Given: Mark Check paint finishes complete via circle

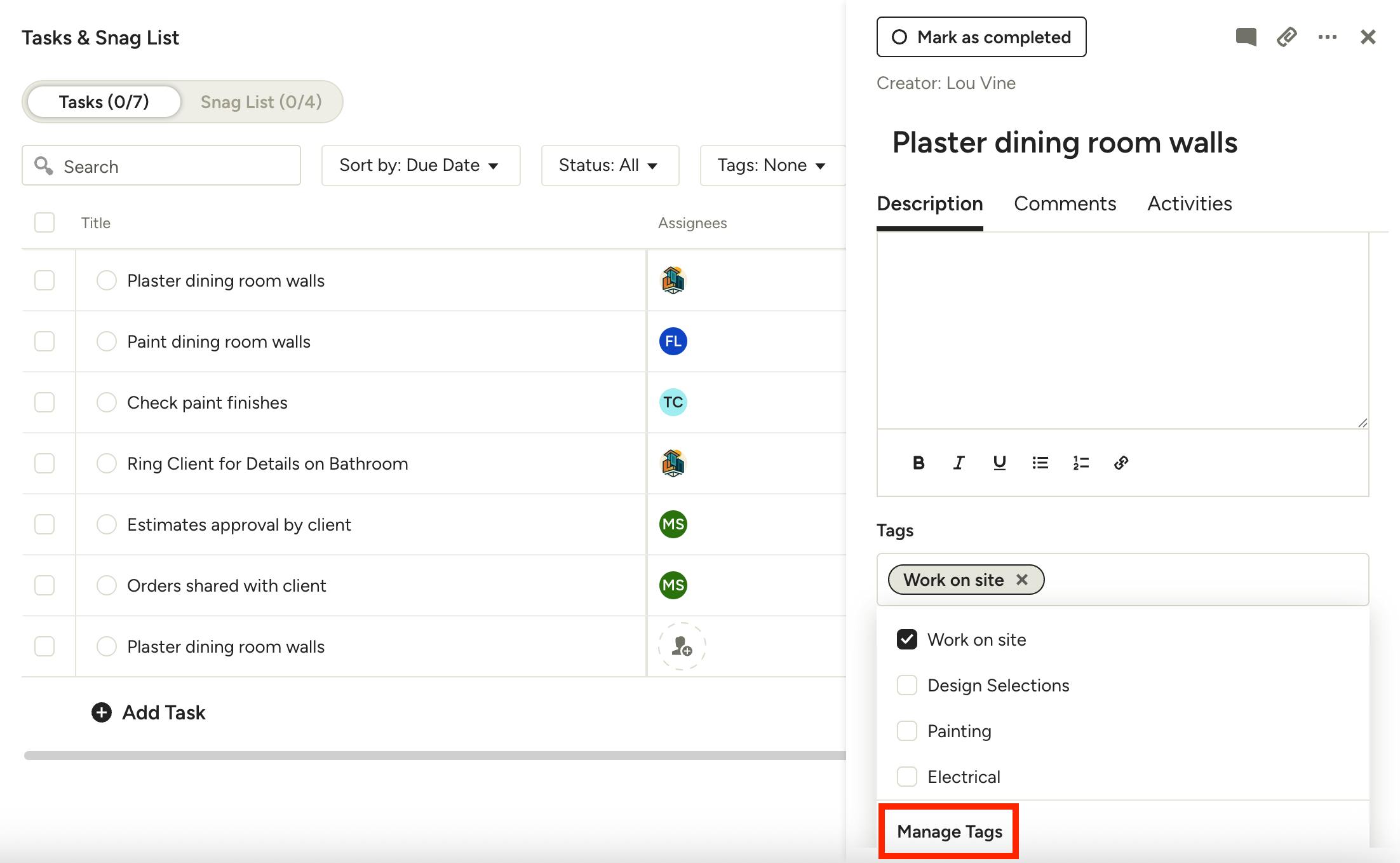Looking at the screenshot, I should [x=107, y=402].
